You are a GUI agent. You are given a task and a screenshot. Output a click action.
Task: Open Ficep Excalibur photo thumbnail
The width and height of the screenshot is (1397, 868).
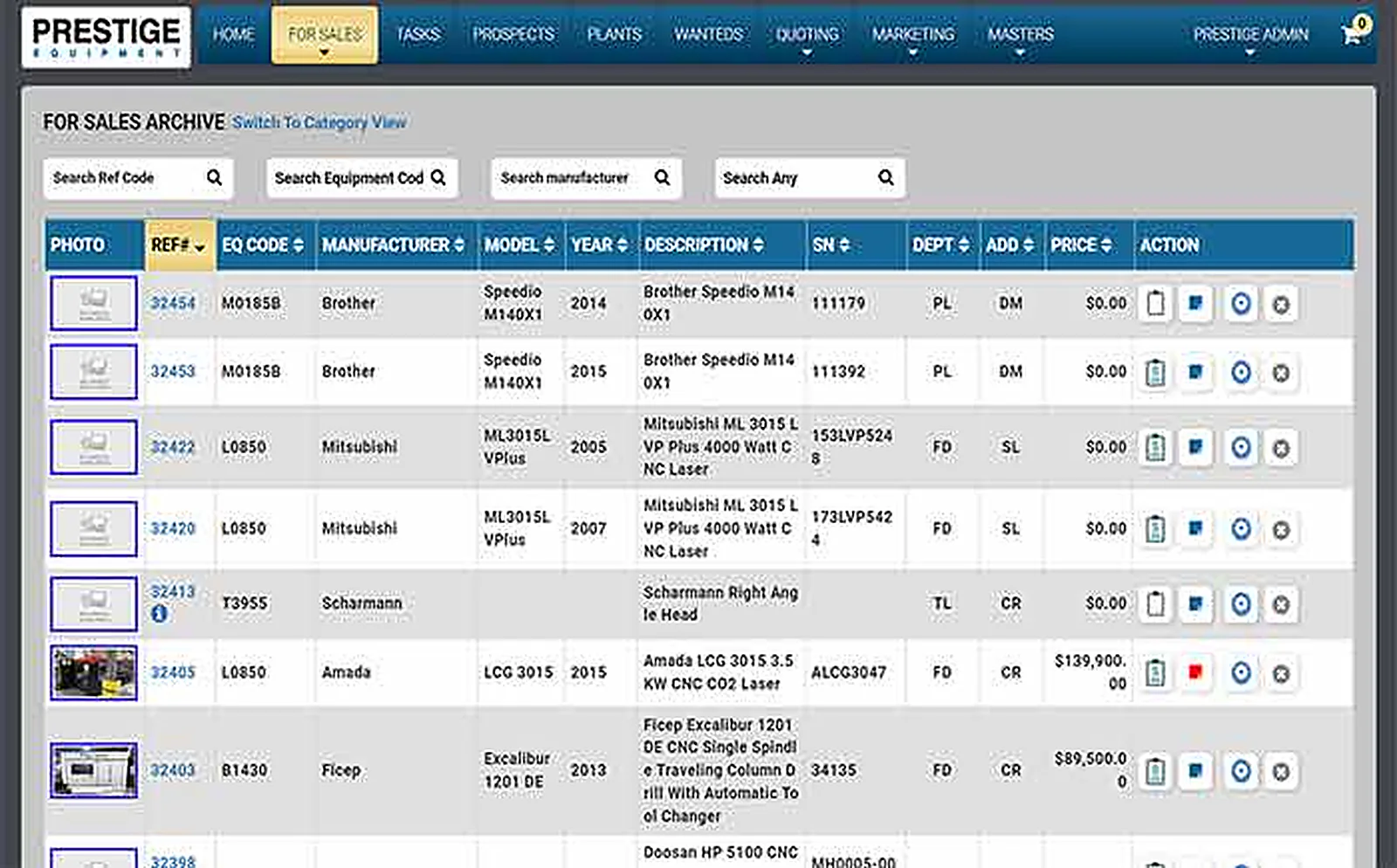(x=93, y=770)
